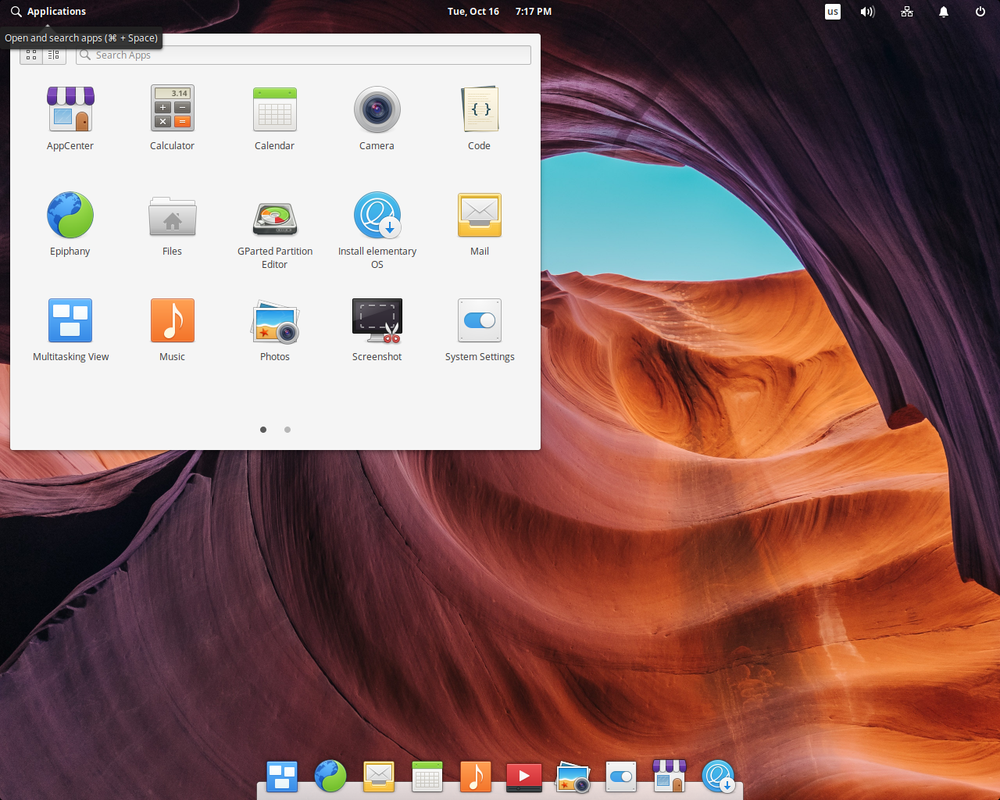The width and height of the screenshot is (1000, 800).
Task: Launch the Calculator app
Action: coord(172,109)
